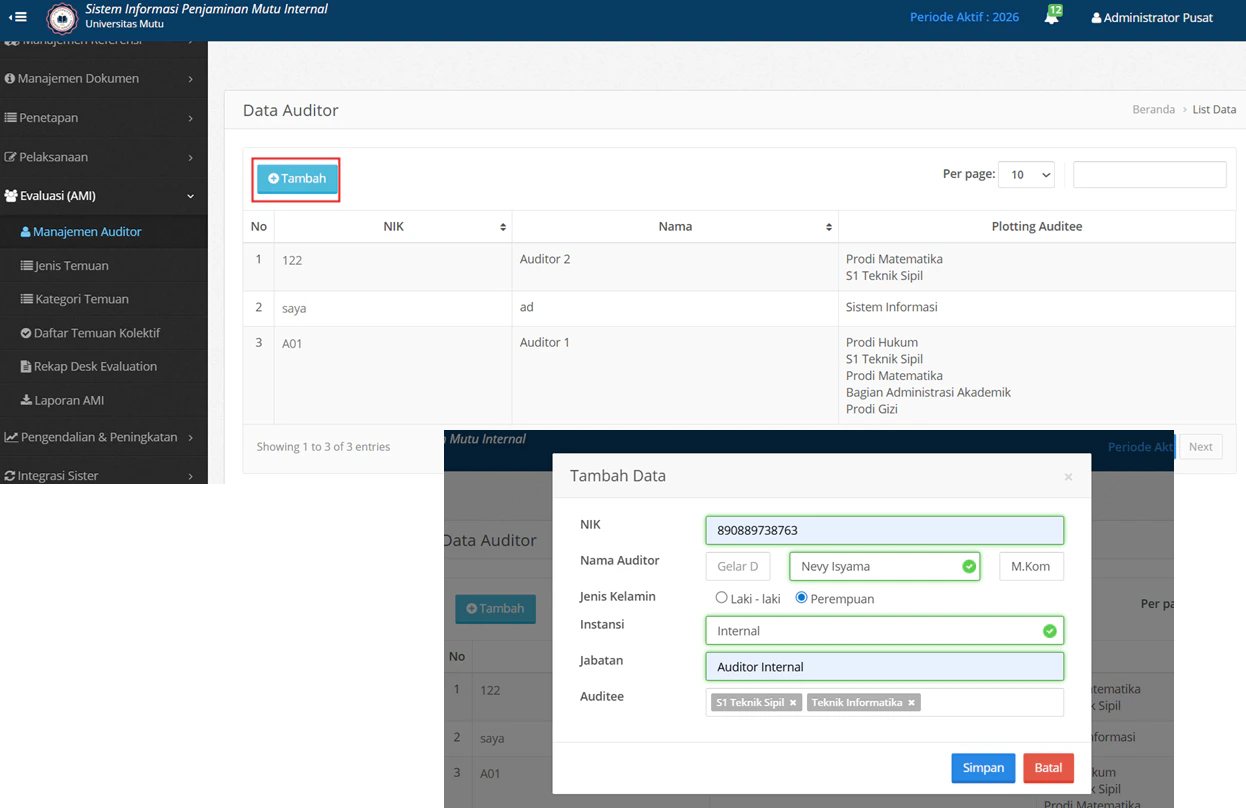Open Laporan AMI in sidebar
The height and width of the screenshot is (808, 1246).
(x=103, y=400)
